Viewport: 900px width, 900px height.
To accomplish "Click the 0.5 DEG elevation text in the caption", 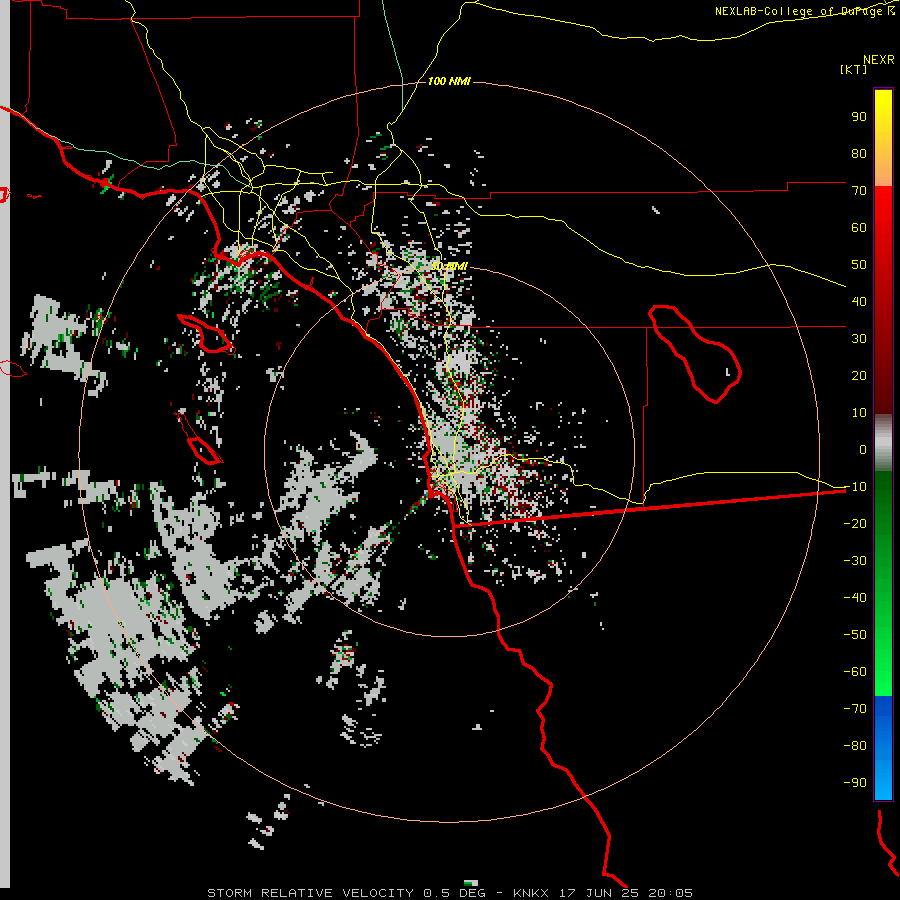I will 455,893.
